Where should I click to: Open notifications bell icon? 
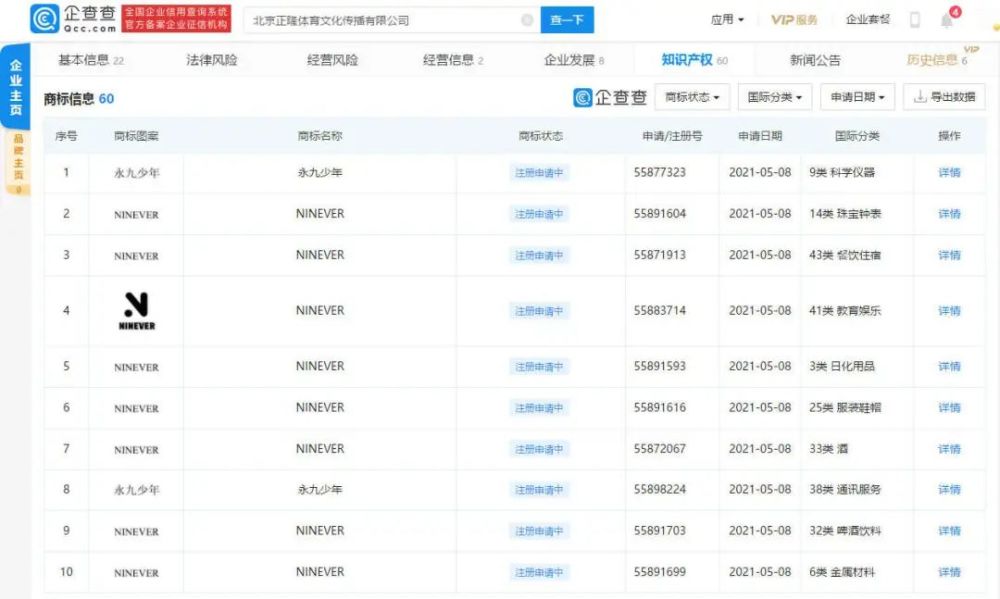click(x=946, y=20)
